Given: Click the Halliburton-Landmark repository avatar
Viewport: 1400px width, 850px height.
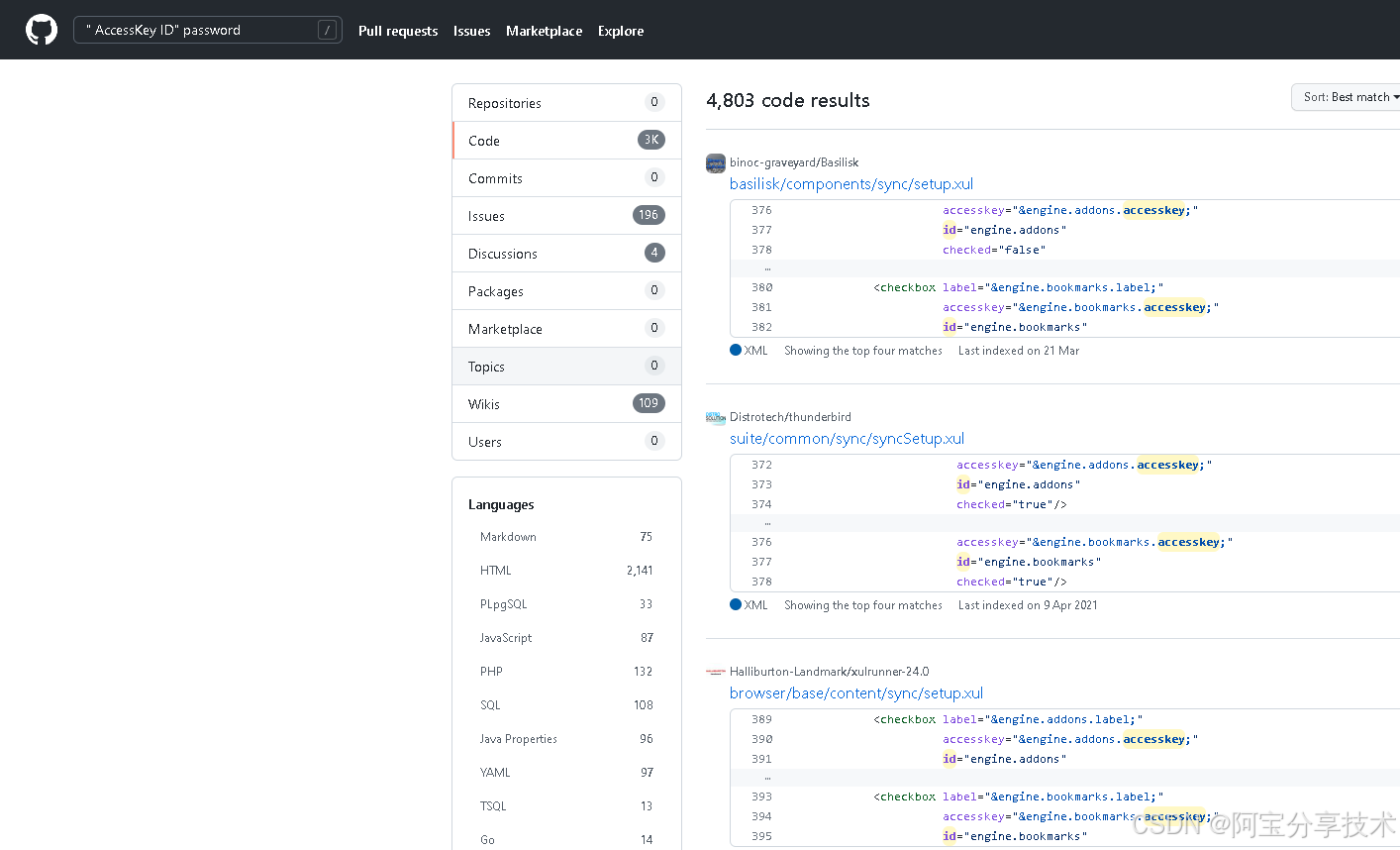Looking at the screenshot, I should pos(716,672).
